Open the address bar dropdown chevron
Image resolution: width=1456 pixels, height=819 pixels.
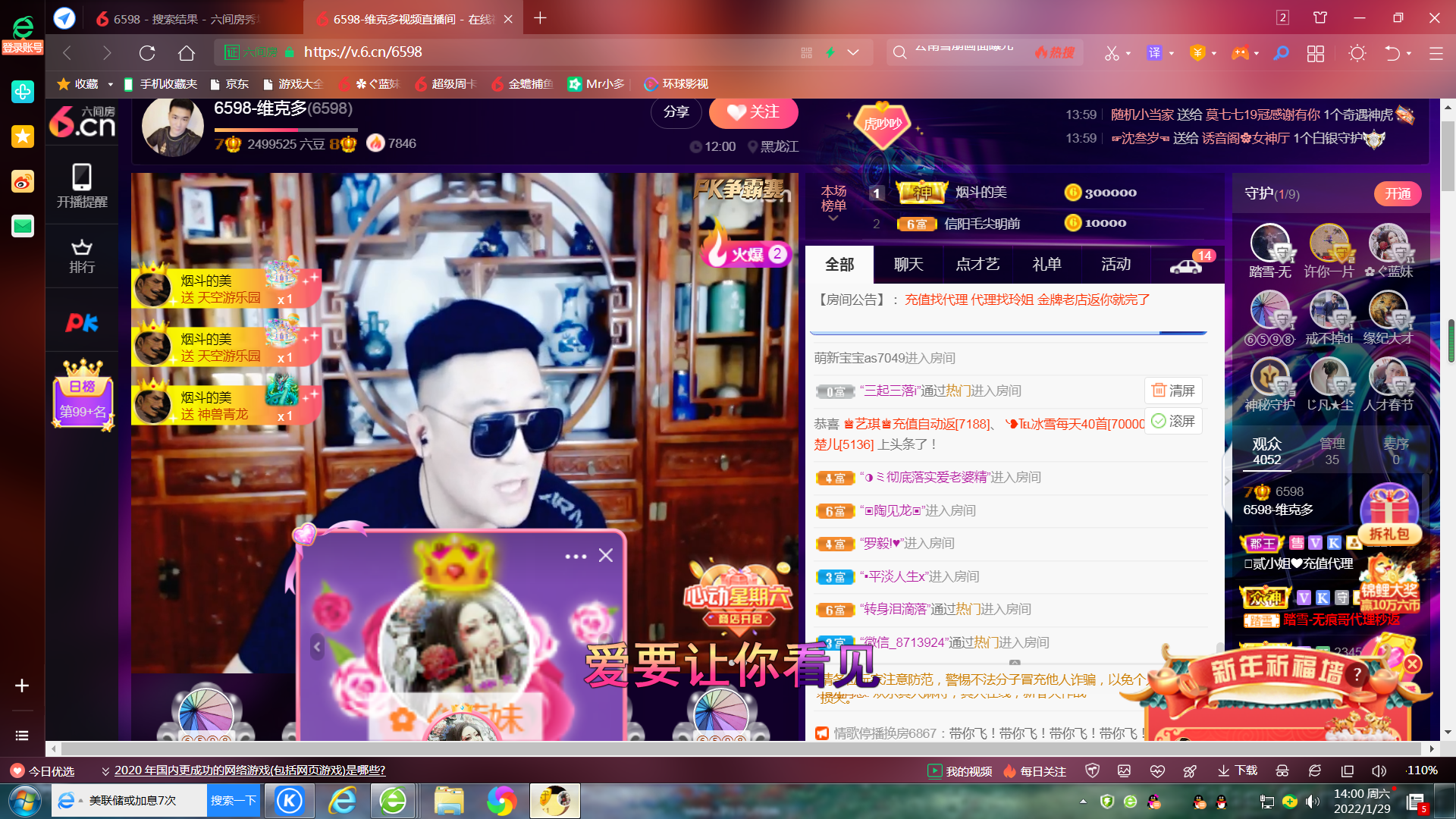coord(853,52)
